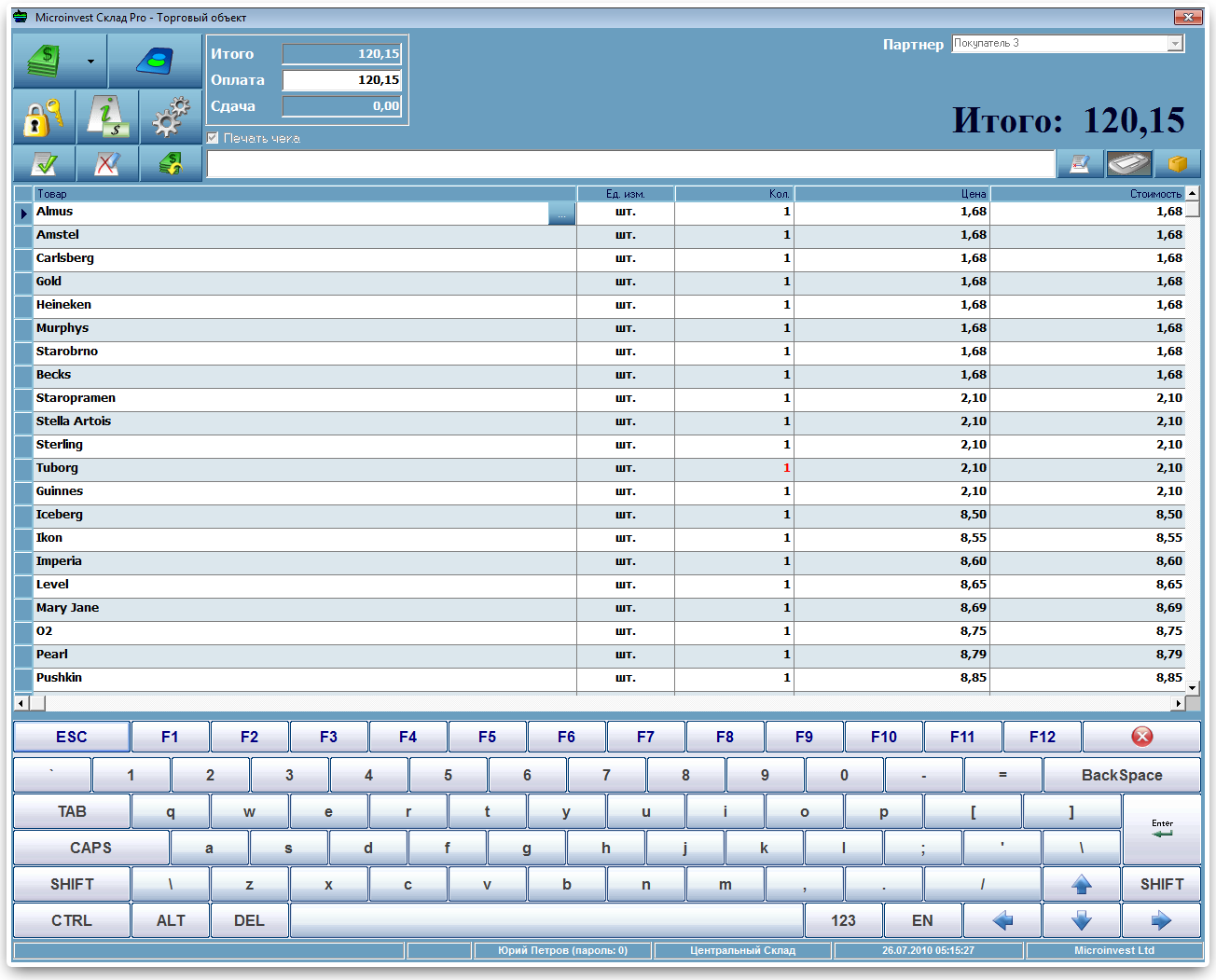Image resolution: width=1216 pixels, height=980 pixels.
Task: Click the Оплата amount field
Action: [342, 80]
